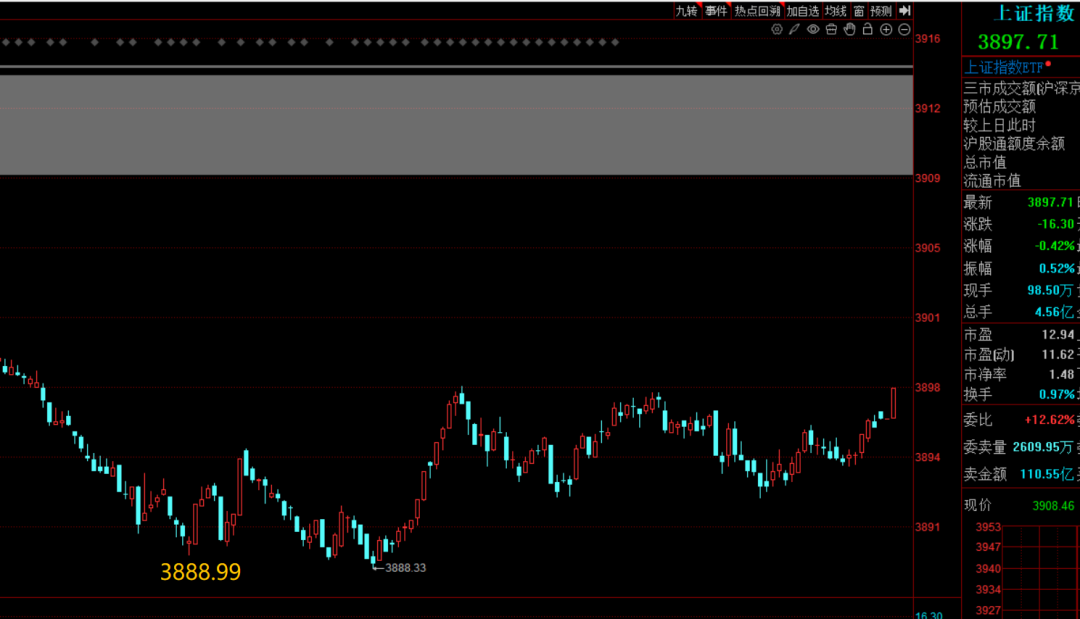The image size is (1080, 619).
Task: Zoom out with the minus icon
Action: (903, 30)
